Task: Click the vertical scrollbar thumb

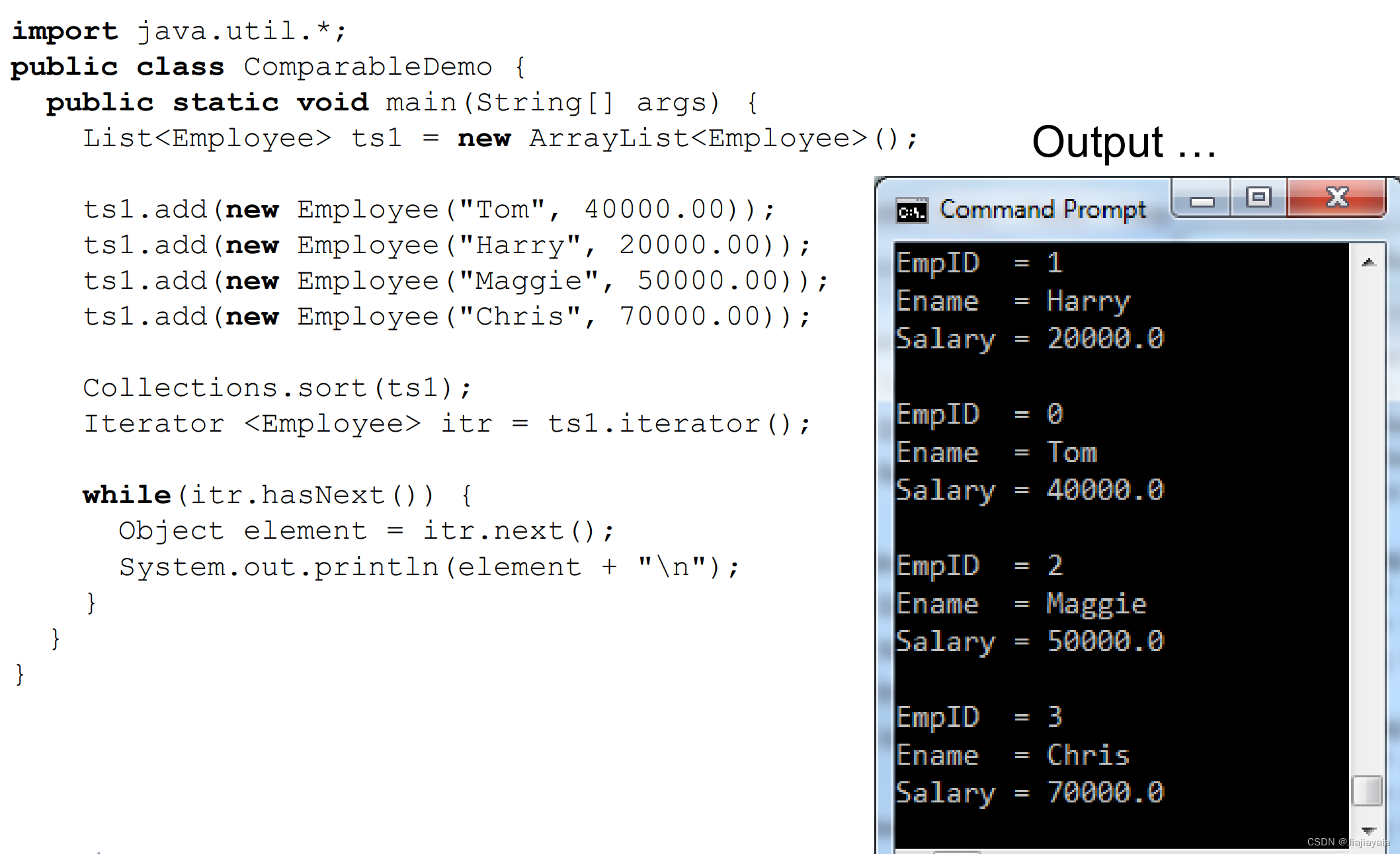Action: point(1367,791)
